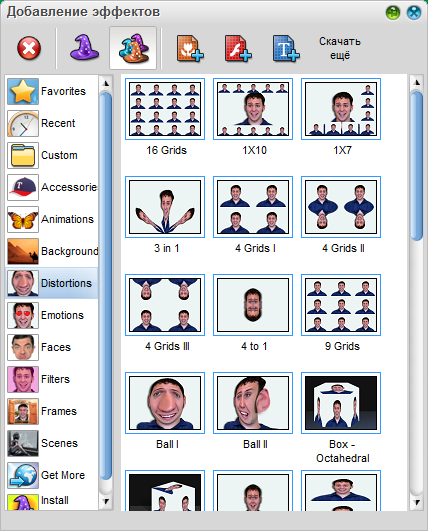Click the effects gallery scroll up arrow

pyautogui.click(x=417, y=82)
